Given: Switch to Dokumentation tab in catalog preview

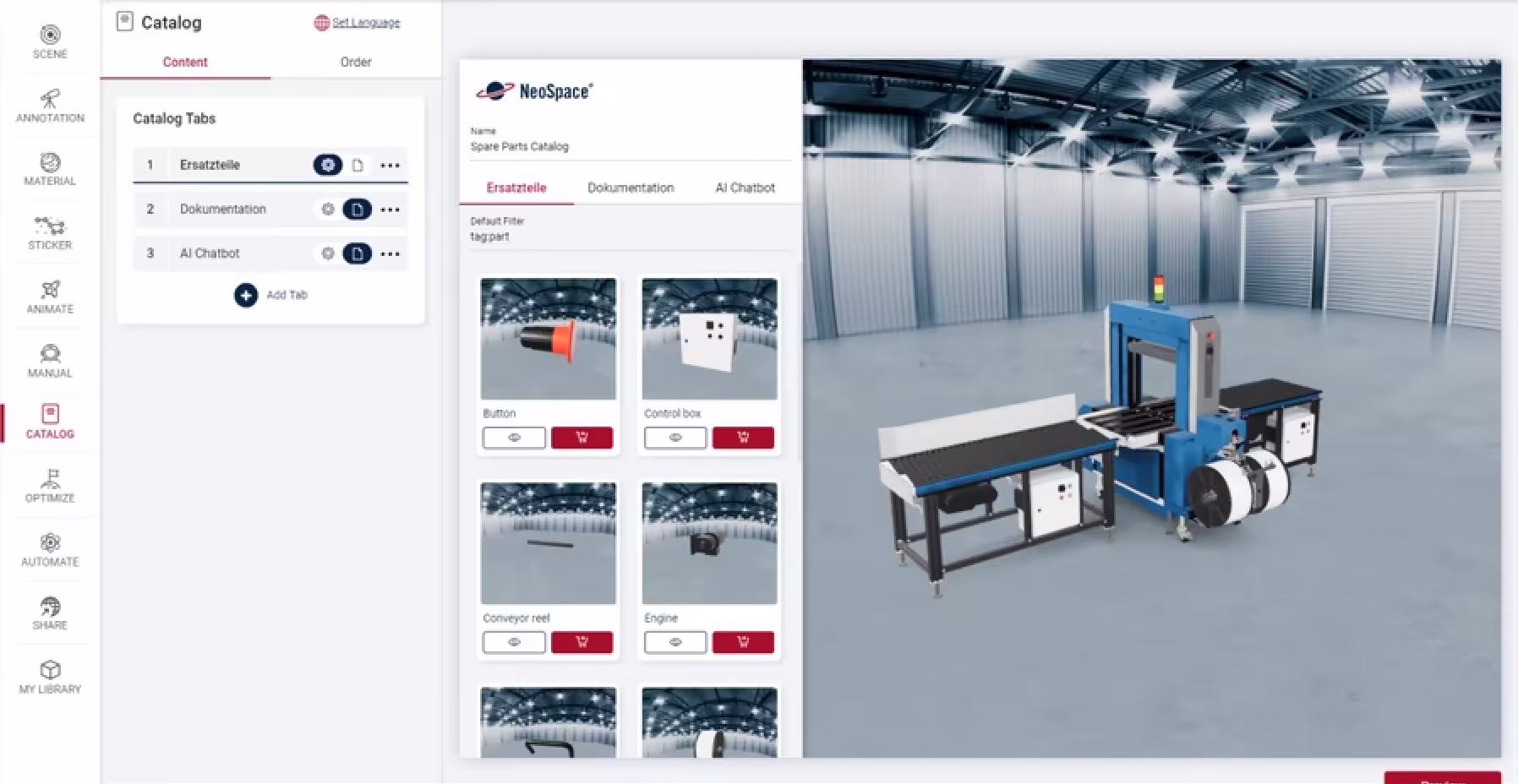Looking at the screenshot, I should (631, 188).
